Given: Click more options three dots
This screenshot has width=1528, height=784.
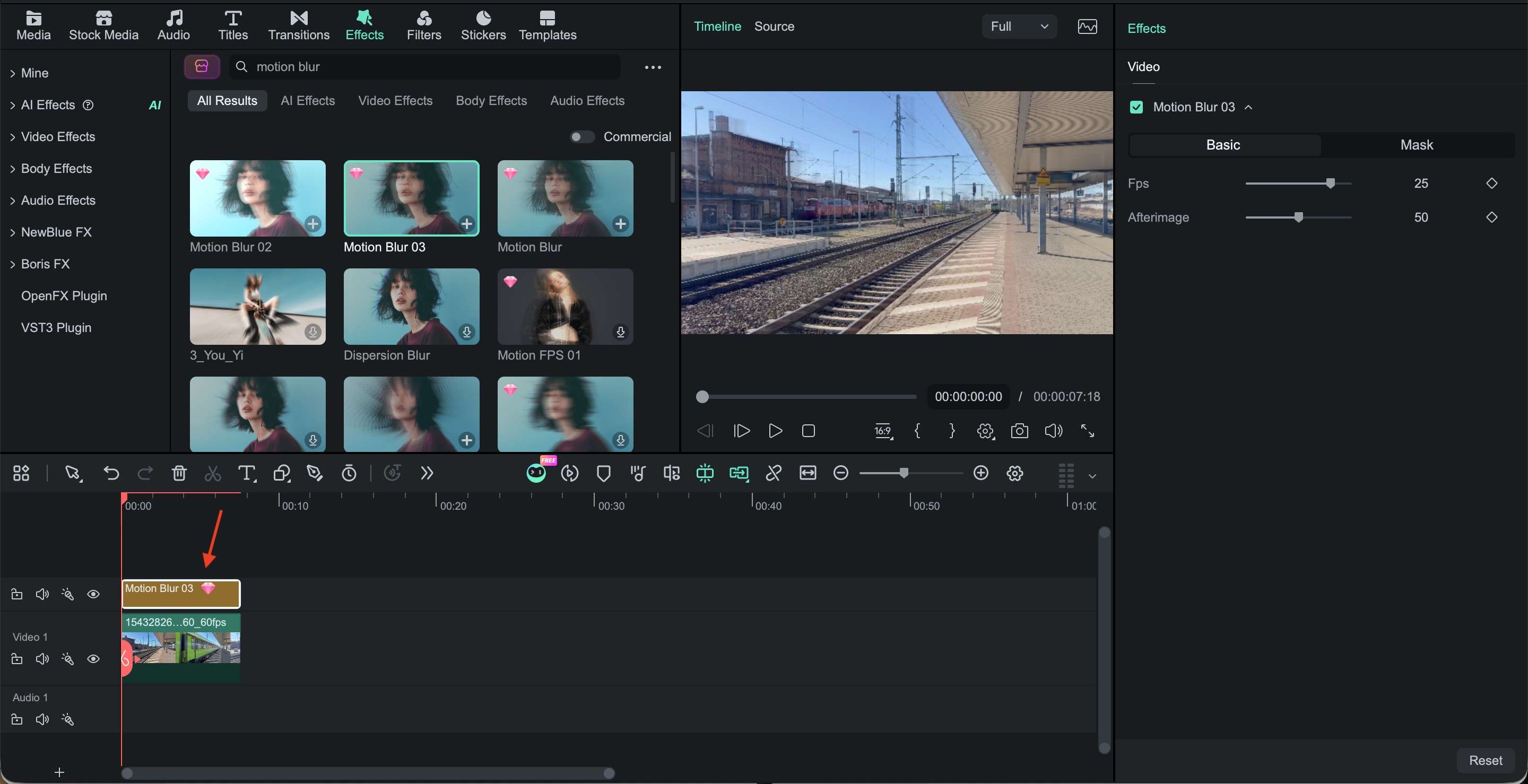Looking at the screenshot, I should (653, 67).
